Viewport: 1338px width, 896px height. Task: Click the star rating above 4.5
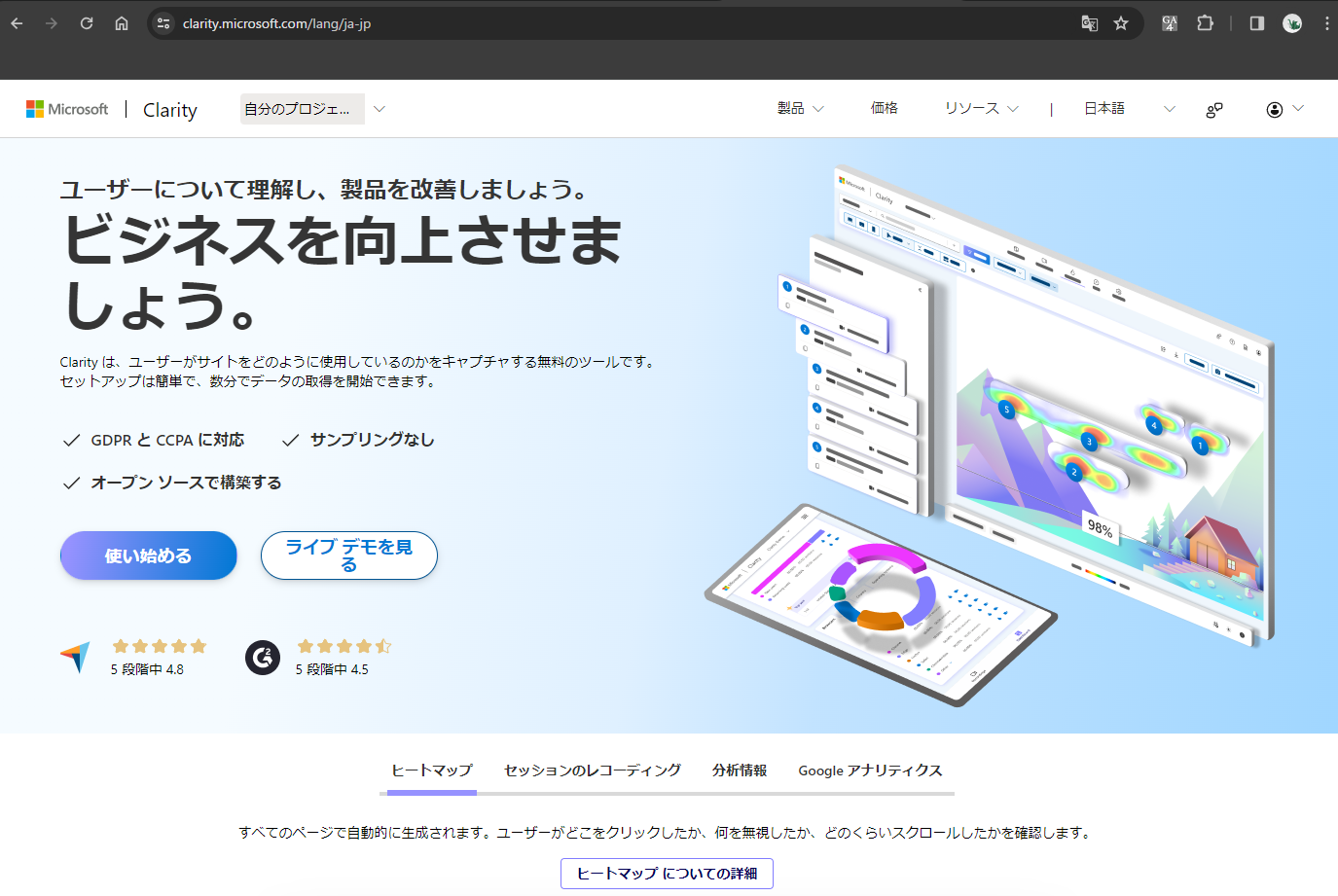pyautogui.click(x=344, y=646)
